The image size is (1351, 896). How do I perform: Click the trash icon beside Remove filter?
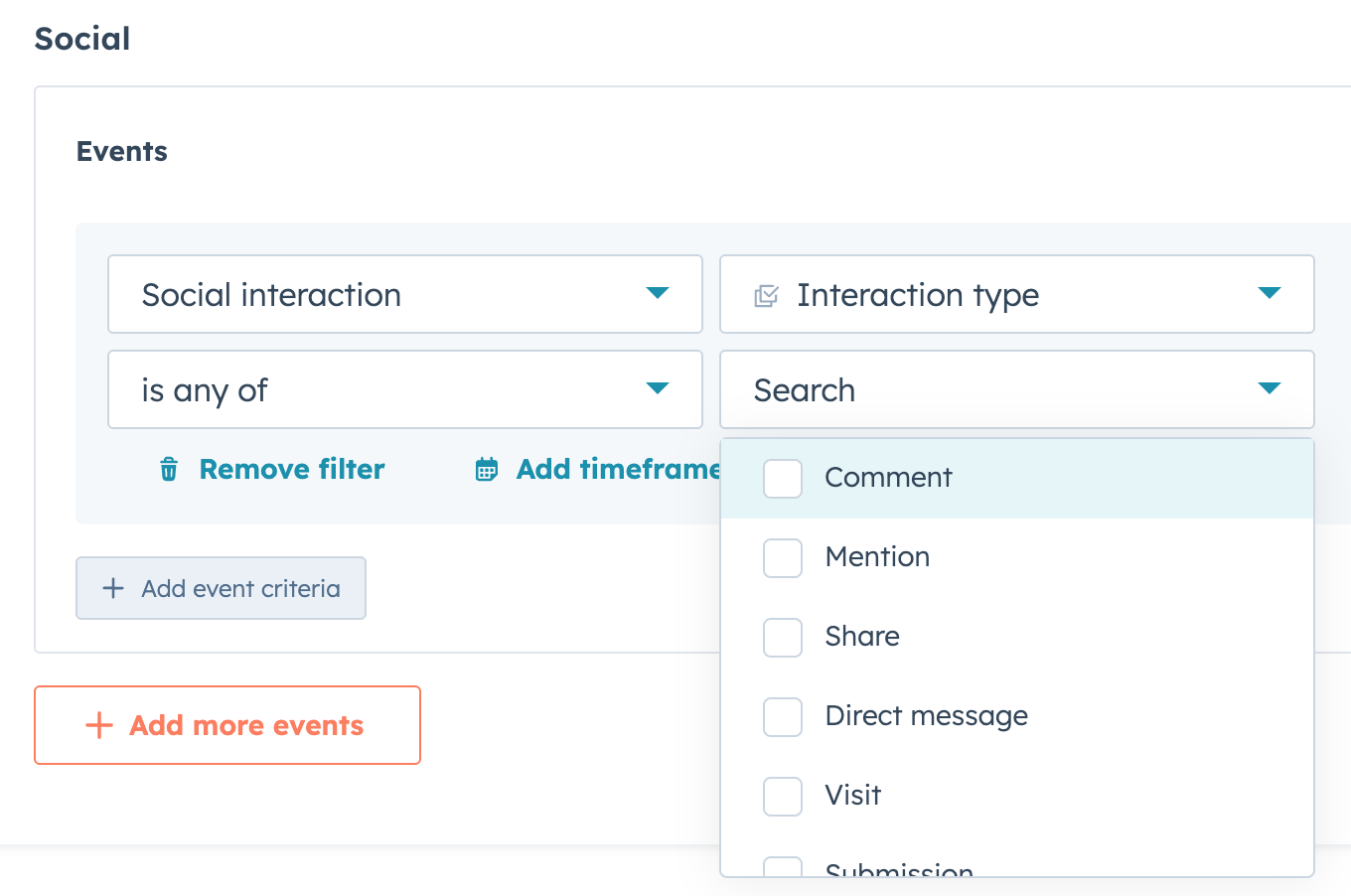click(x=169, y=469)
